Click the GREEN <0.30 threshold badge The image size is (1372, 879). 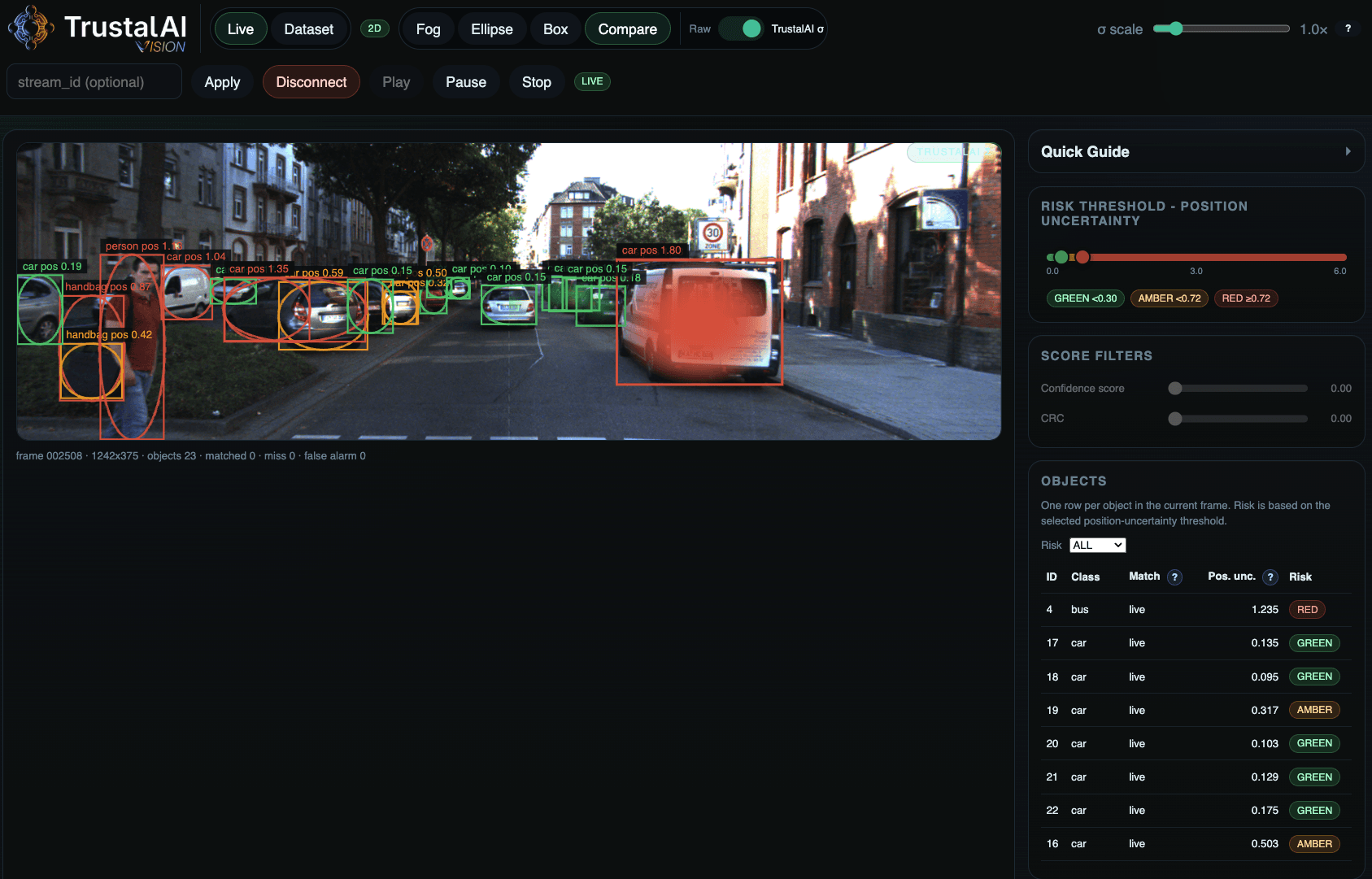[1085, 298]
